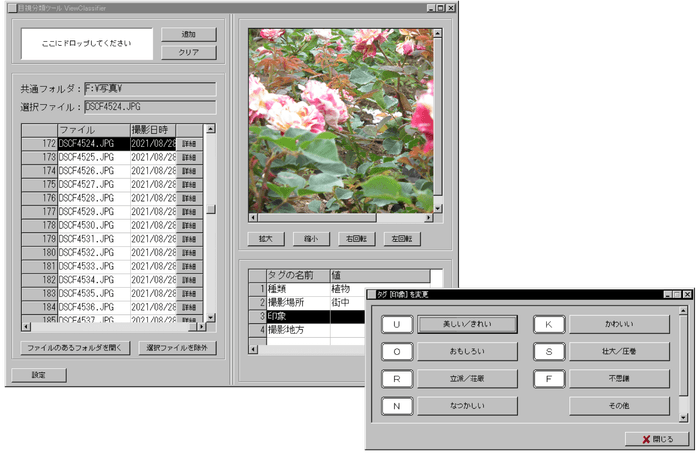Choose おもしろい in tag dialog
Viewport: 700px width, 454px height.
[x=467, y=351]
